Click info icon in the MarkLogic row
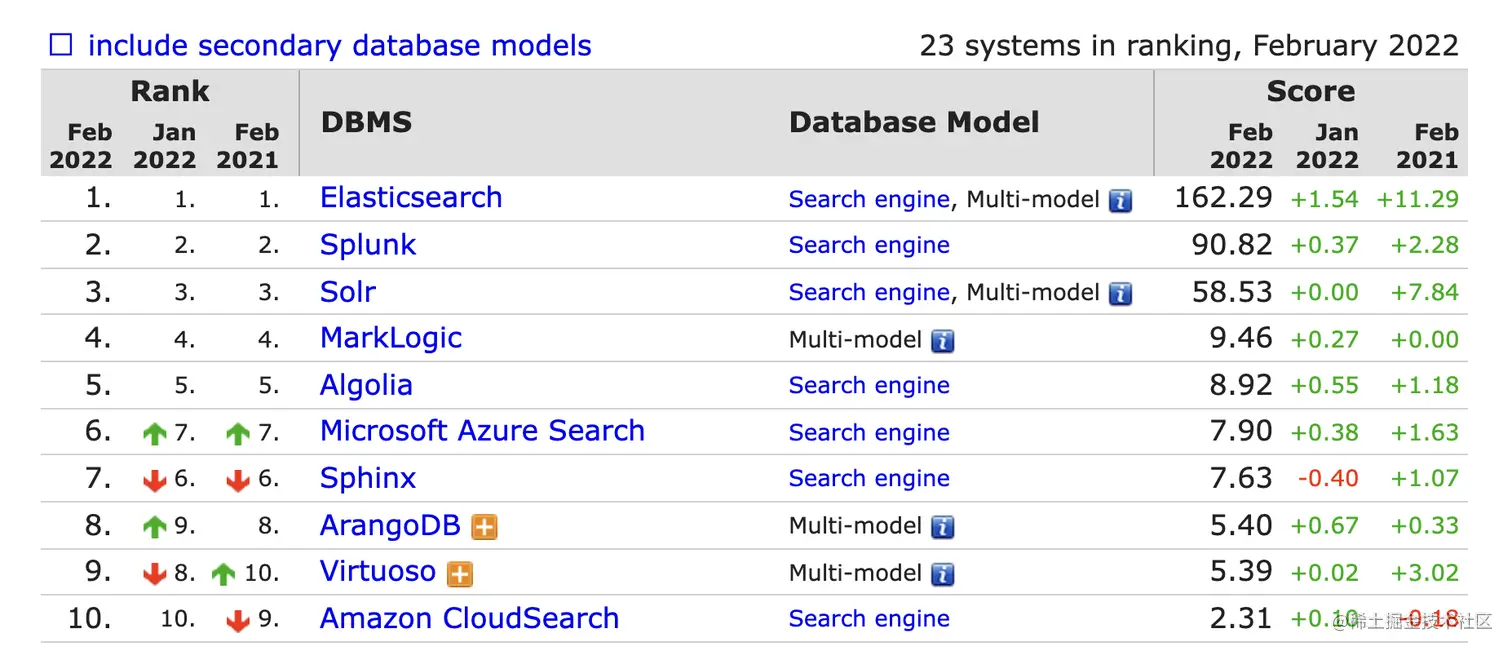The image size is (1512, 651). [942, 340]
